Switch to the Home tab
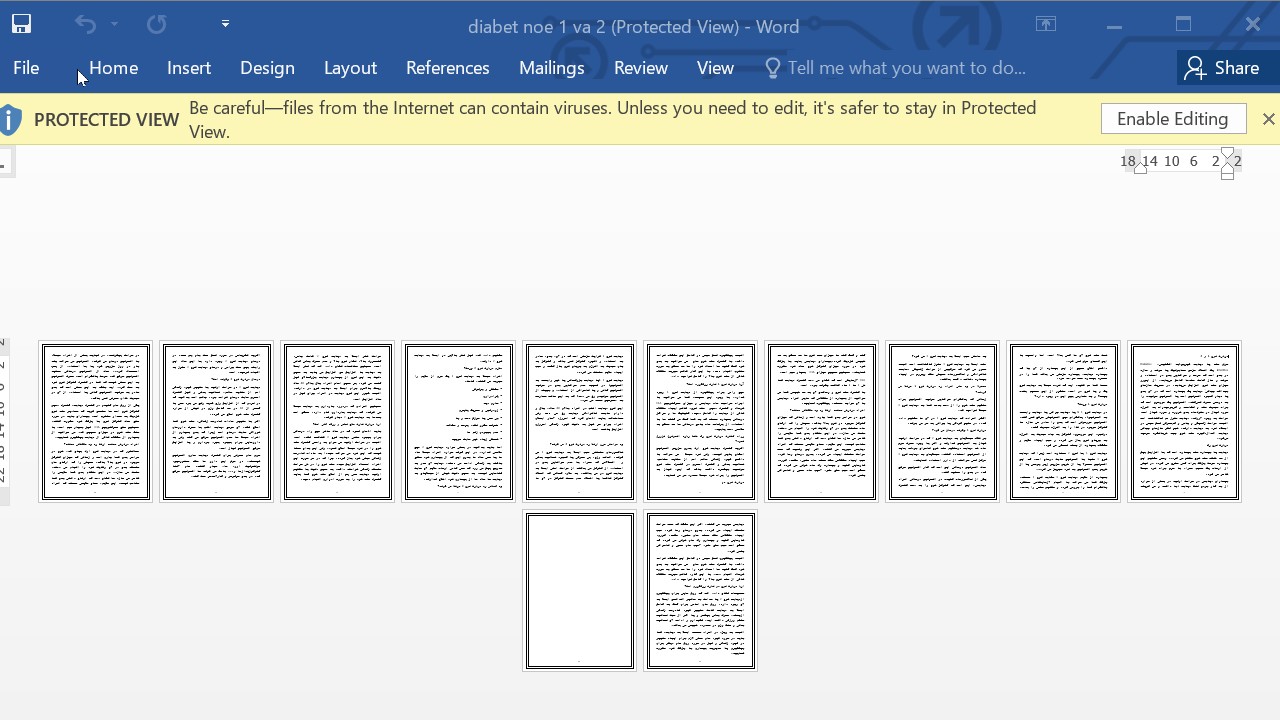Image resolution: width=1280 pixels, height=720 pixels. pos(113,68)
